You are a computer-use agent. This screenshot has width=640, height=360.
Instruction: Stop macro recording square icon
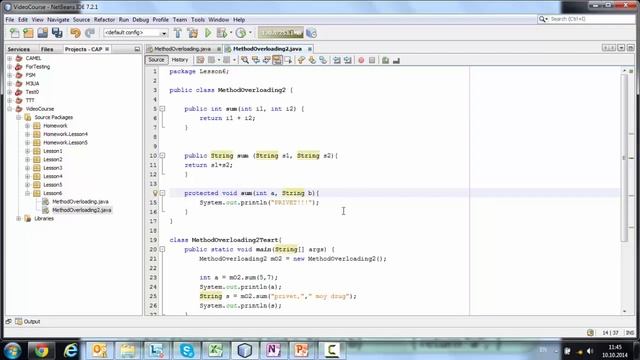(372, 60)
